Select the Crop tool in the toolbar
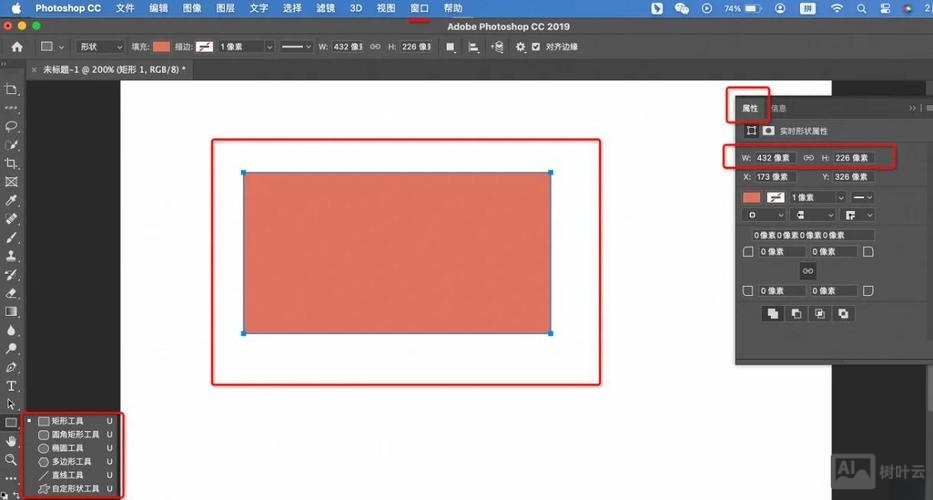Image resolution: width=933 pixels, height=500 pixels. tap(12, 163)
